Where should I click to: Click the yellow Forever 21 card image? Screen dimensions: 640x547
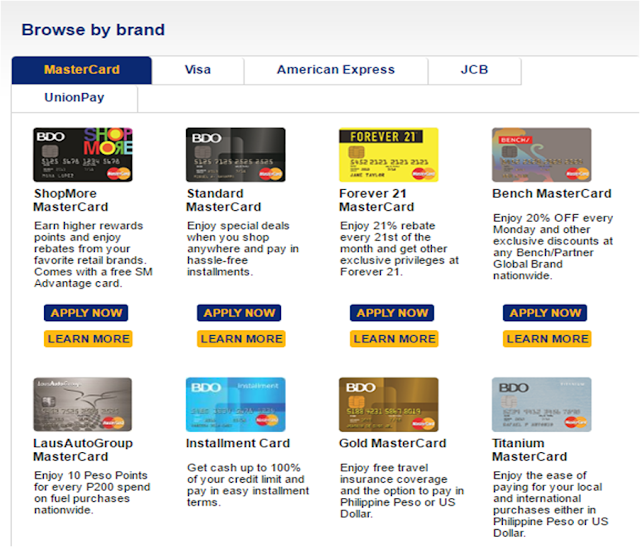[x=389, y=155]
